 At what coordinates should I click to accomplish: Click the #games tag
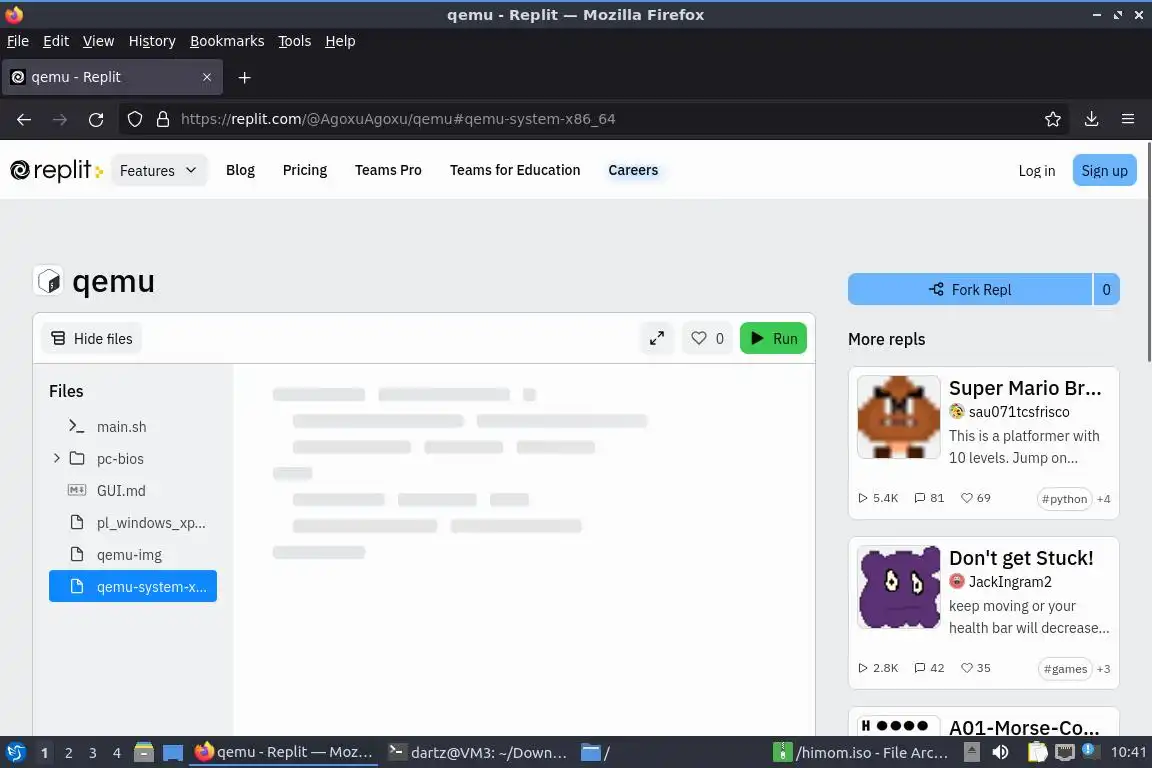pyautogui.click(x=1065, y=669)
